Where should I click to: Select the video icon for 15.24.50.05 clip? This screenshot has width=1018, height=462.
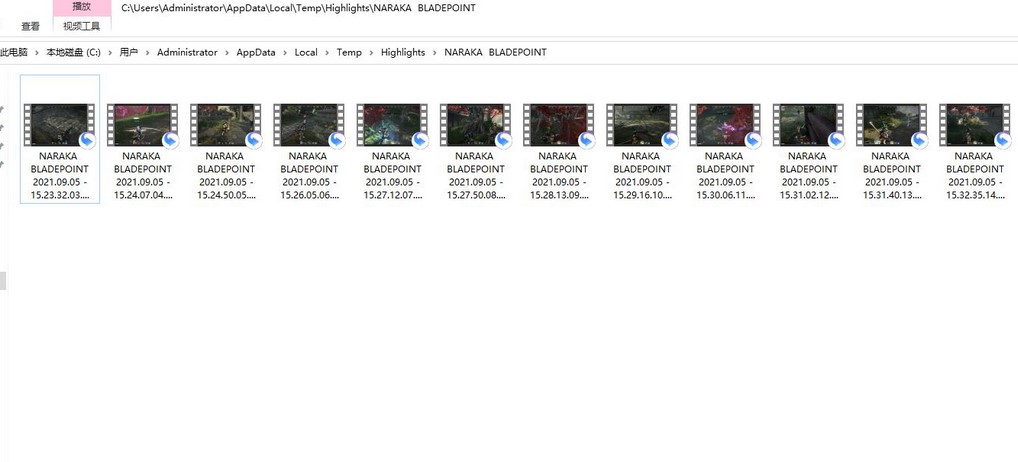pos(225,125)
